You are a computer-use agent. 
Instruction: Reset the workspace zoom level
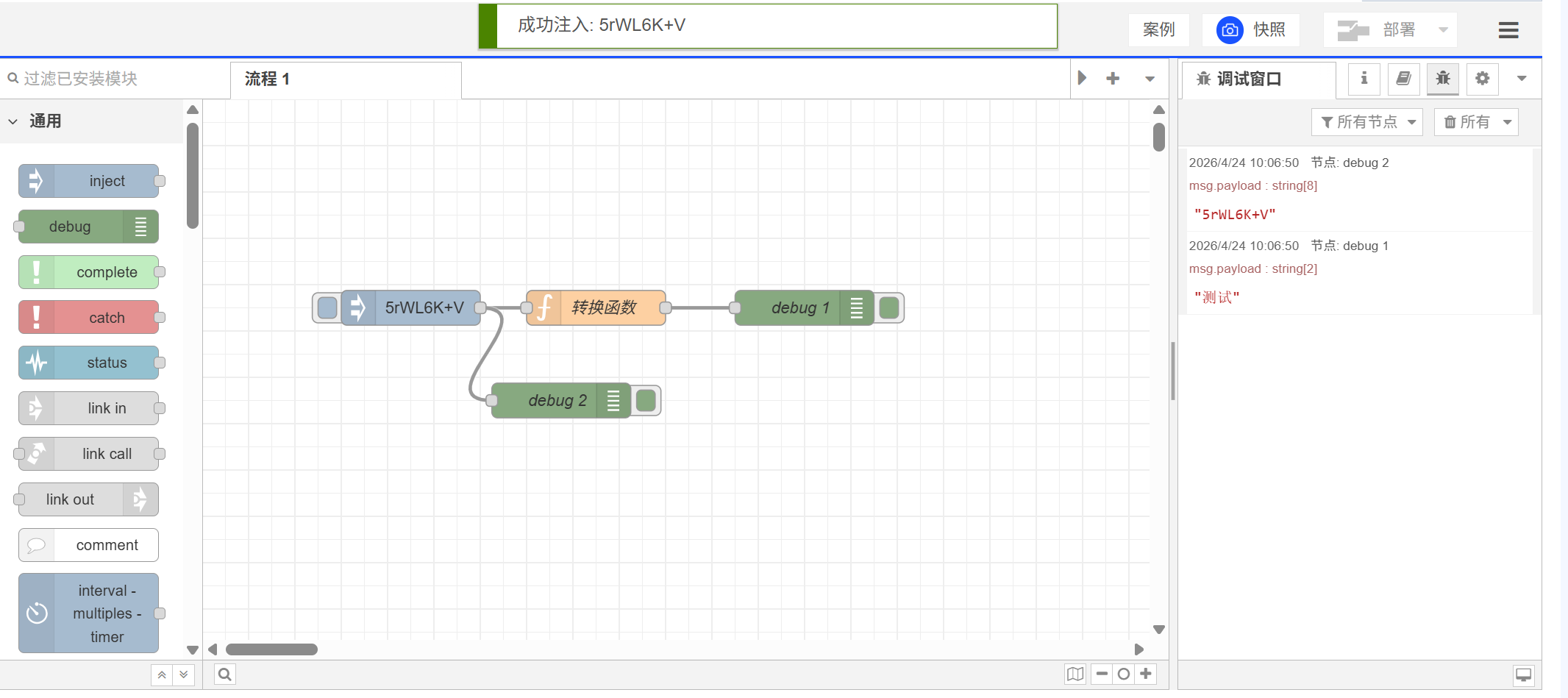(1123, 674)
